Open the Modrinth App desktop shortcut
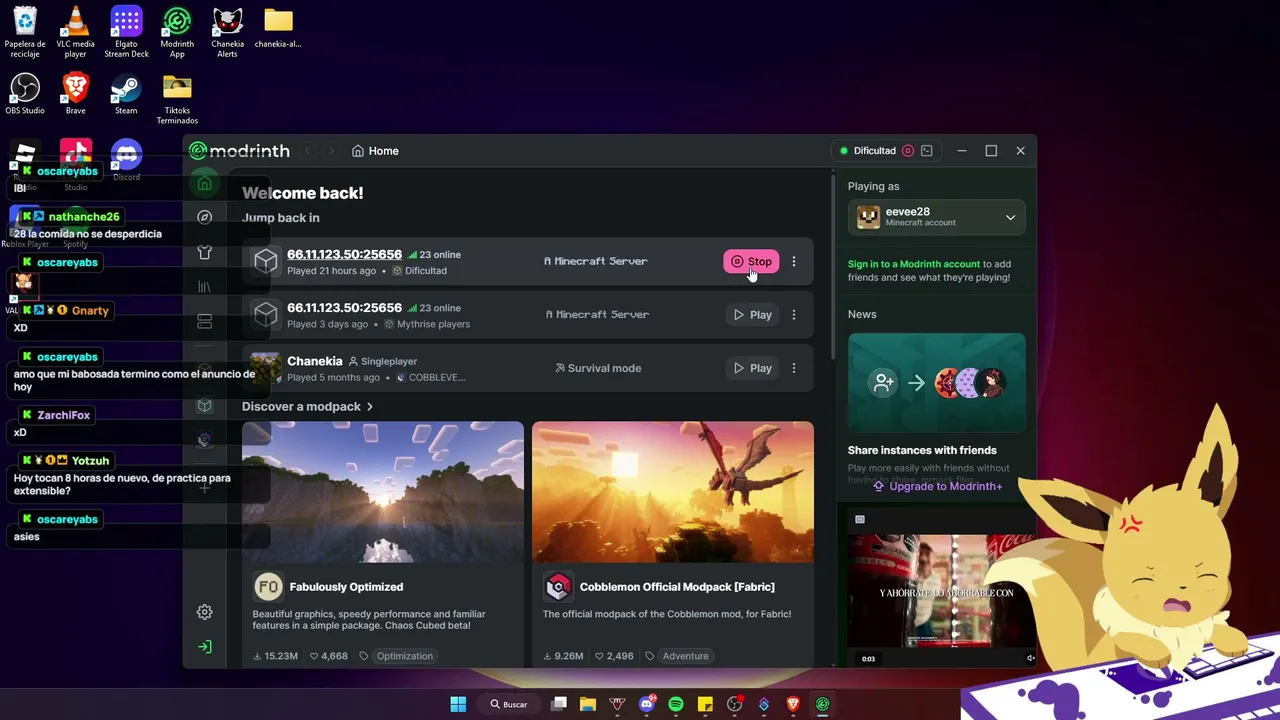The image size is (1280, 720). (177, 33)
